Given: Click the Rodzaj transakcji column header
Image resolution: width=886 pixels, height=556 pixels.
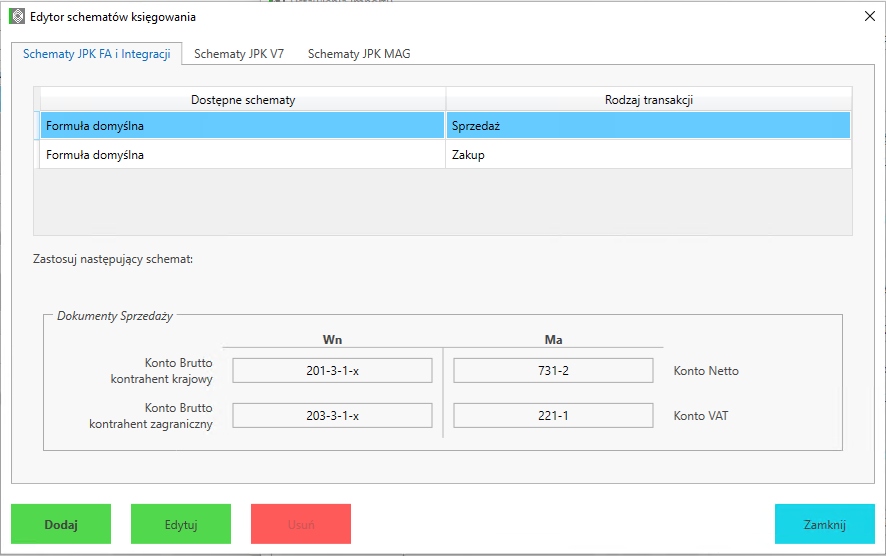Looking at the screenshot, I should 649,100.
